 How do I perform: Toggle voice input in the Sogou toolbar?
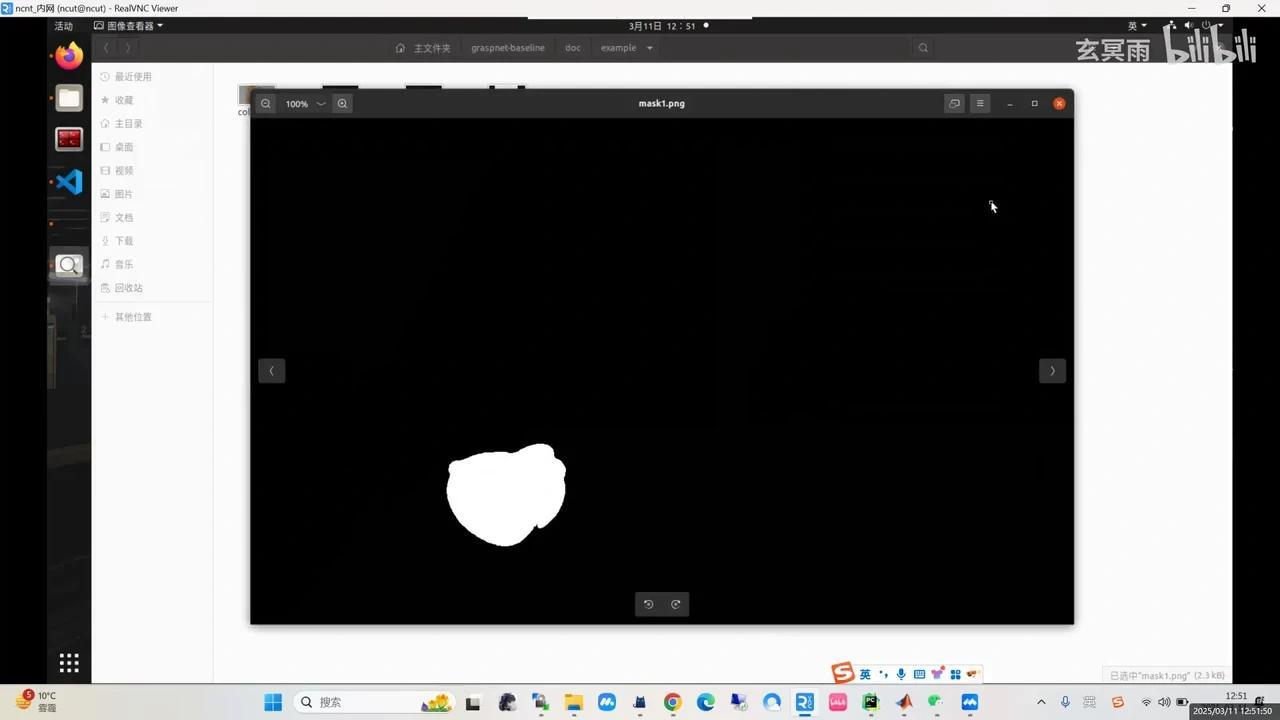coord(900,673)
